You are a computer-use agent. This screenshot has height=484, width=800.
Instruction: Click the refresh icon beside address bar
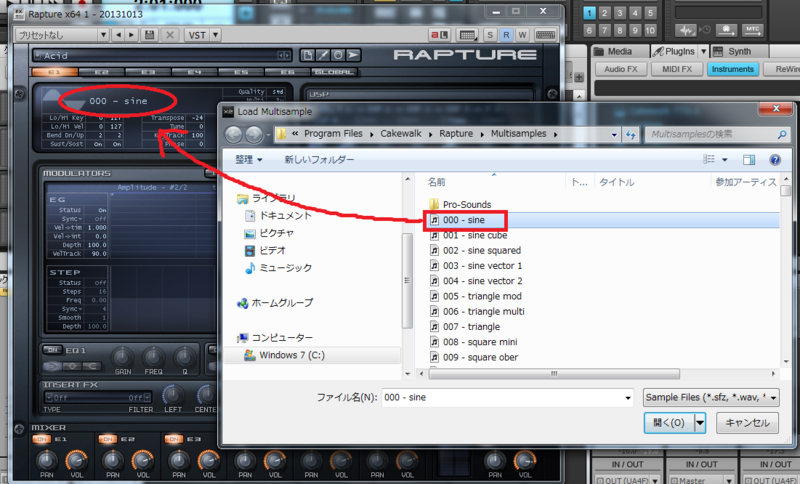(631, 134)
